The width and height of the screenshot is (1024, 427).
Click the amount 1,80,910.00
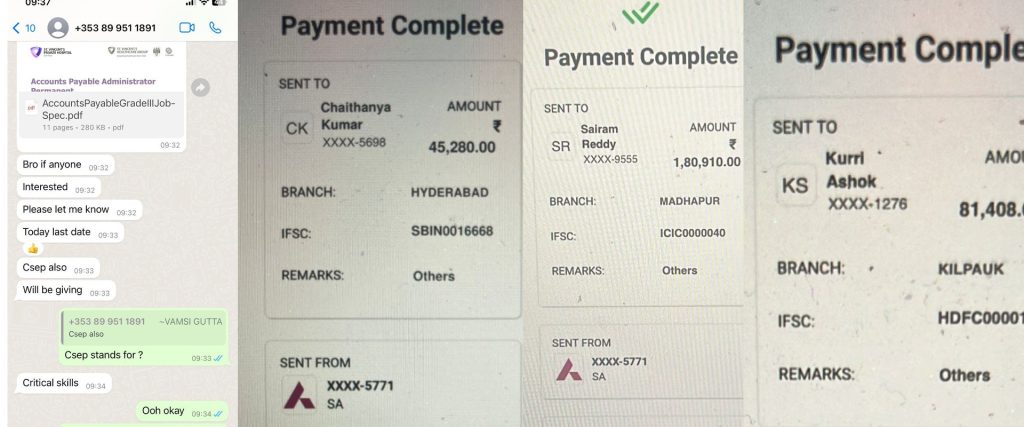705,161
